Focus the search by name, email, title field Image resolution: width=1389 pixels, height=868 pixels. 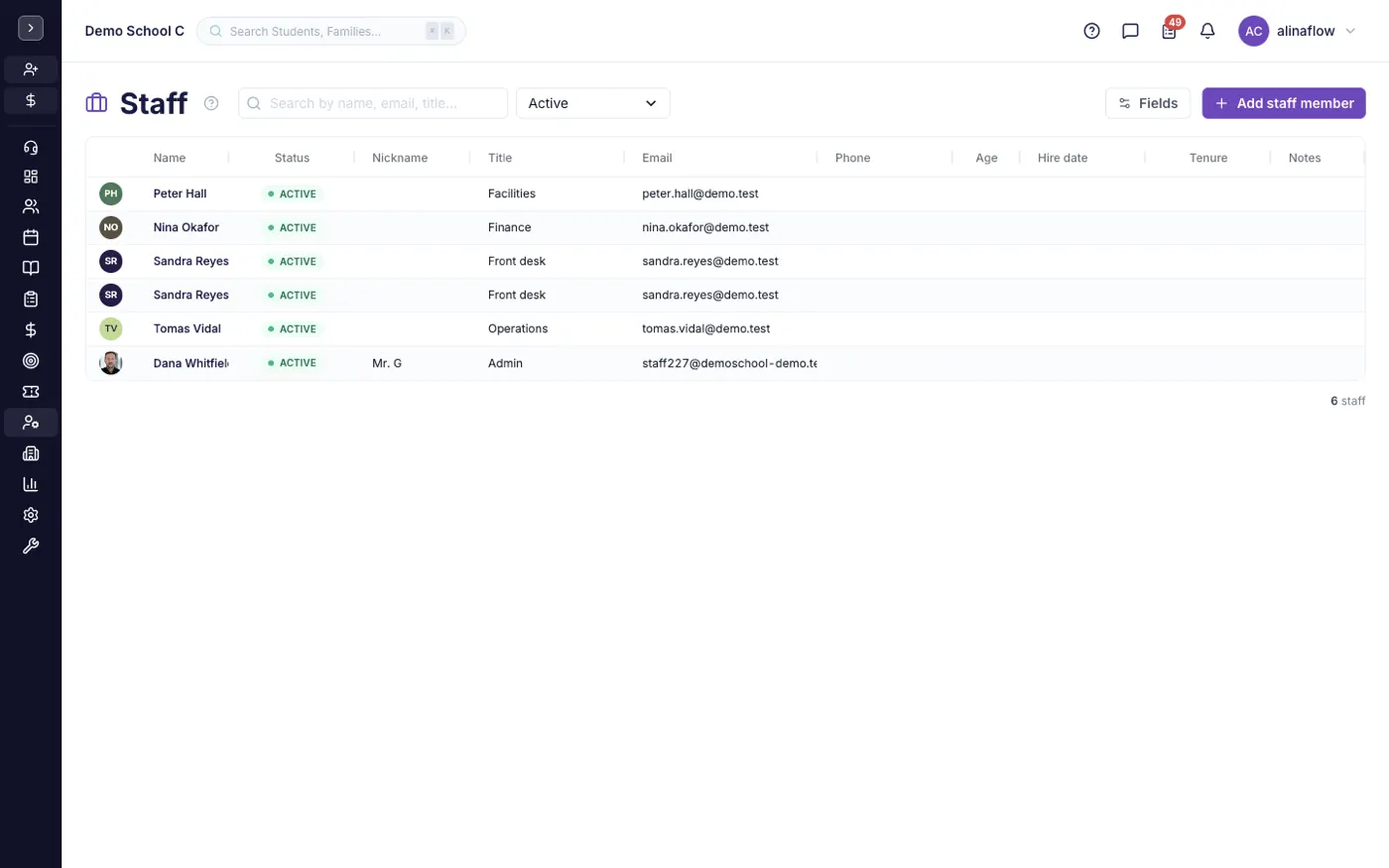pyautogui.click(x=373, y=103)
